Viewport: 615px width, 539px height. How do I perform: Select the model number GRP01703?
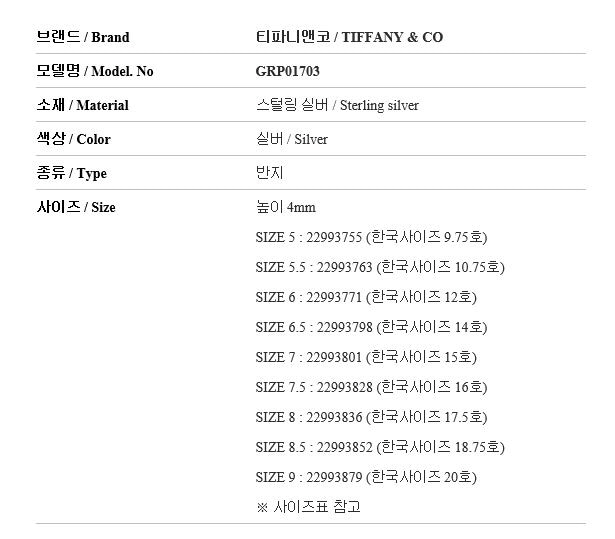288,71
